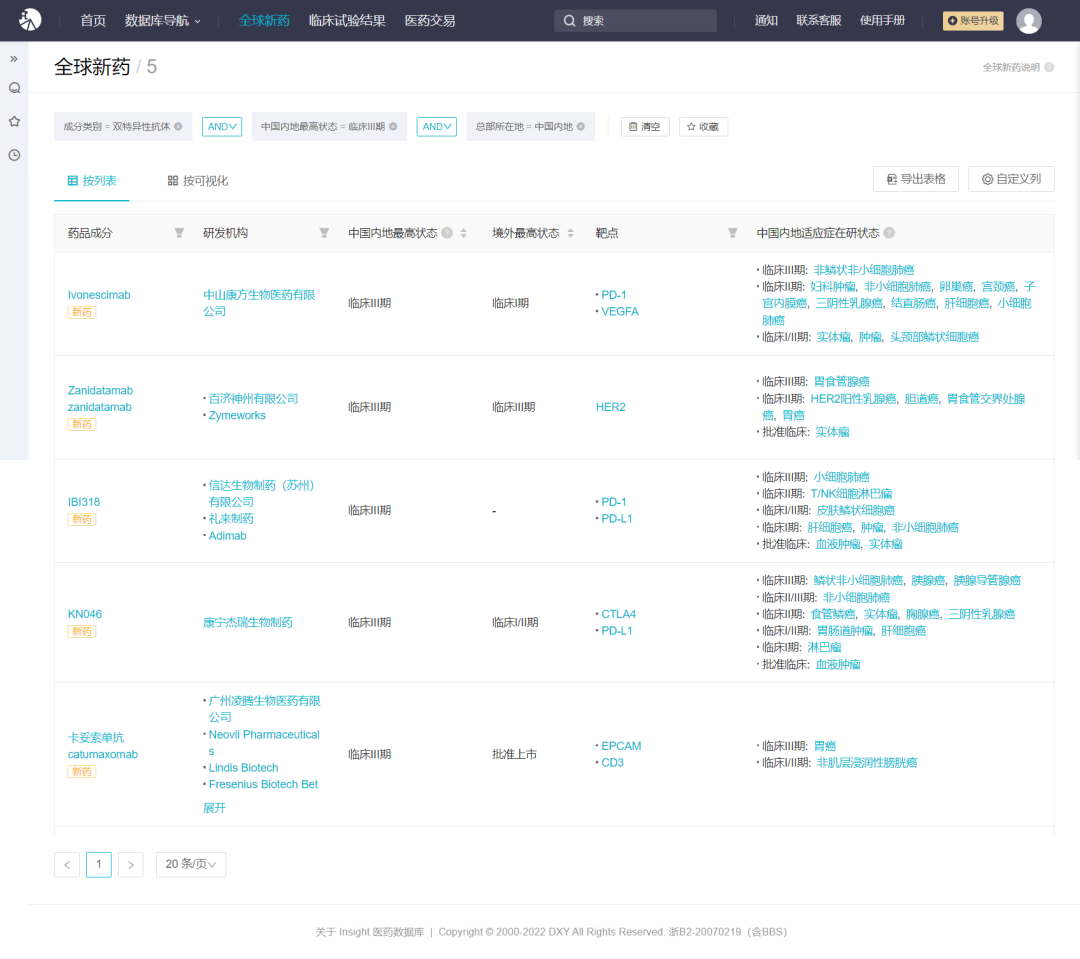Open 临床试验结果 in the navigation
Screen dimensions: 1080x959
coord(347,21)
